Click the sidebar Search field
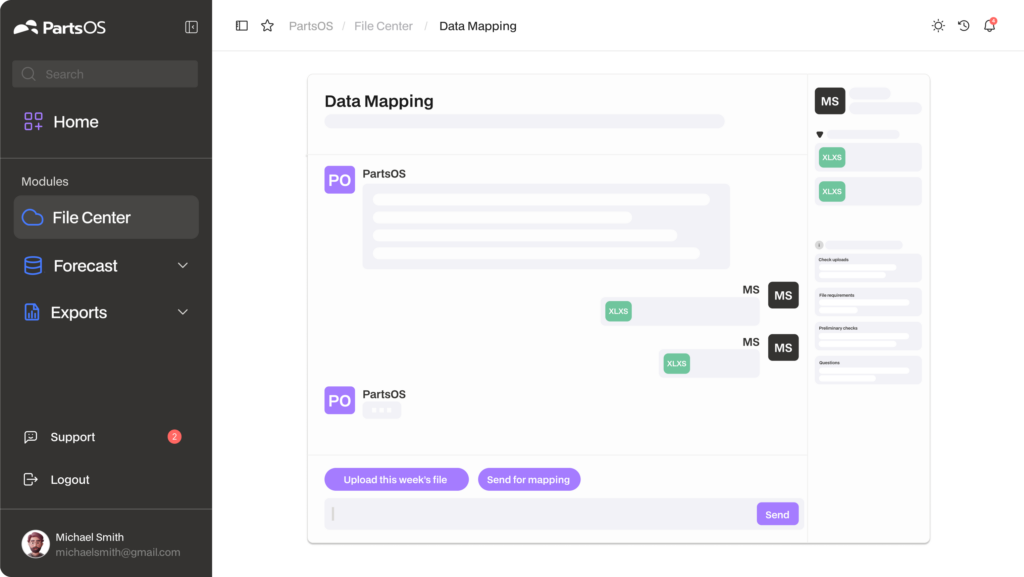 pos(105,74)
